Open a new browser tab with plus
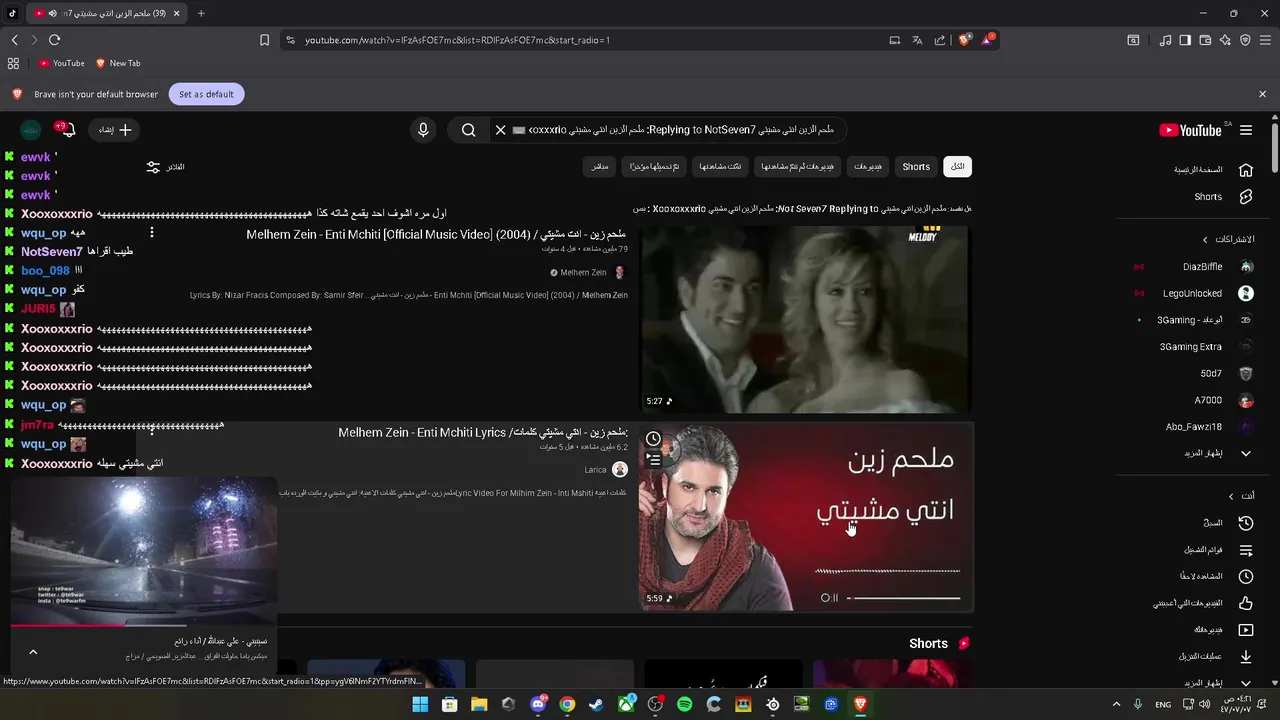Viewport: 1280px width, 720px height. 201,13
